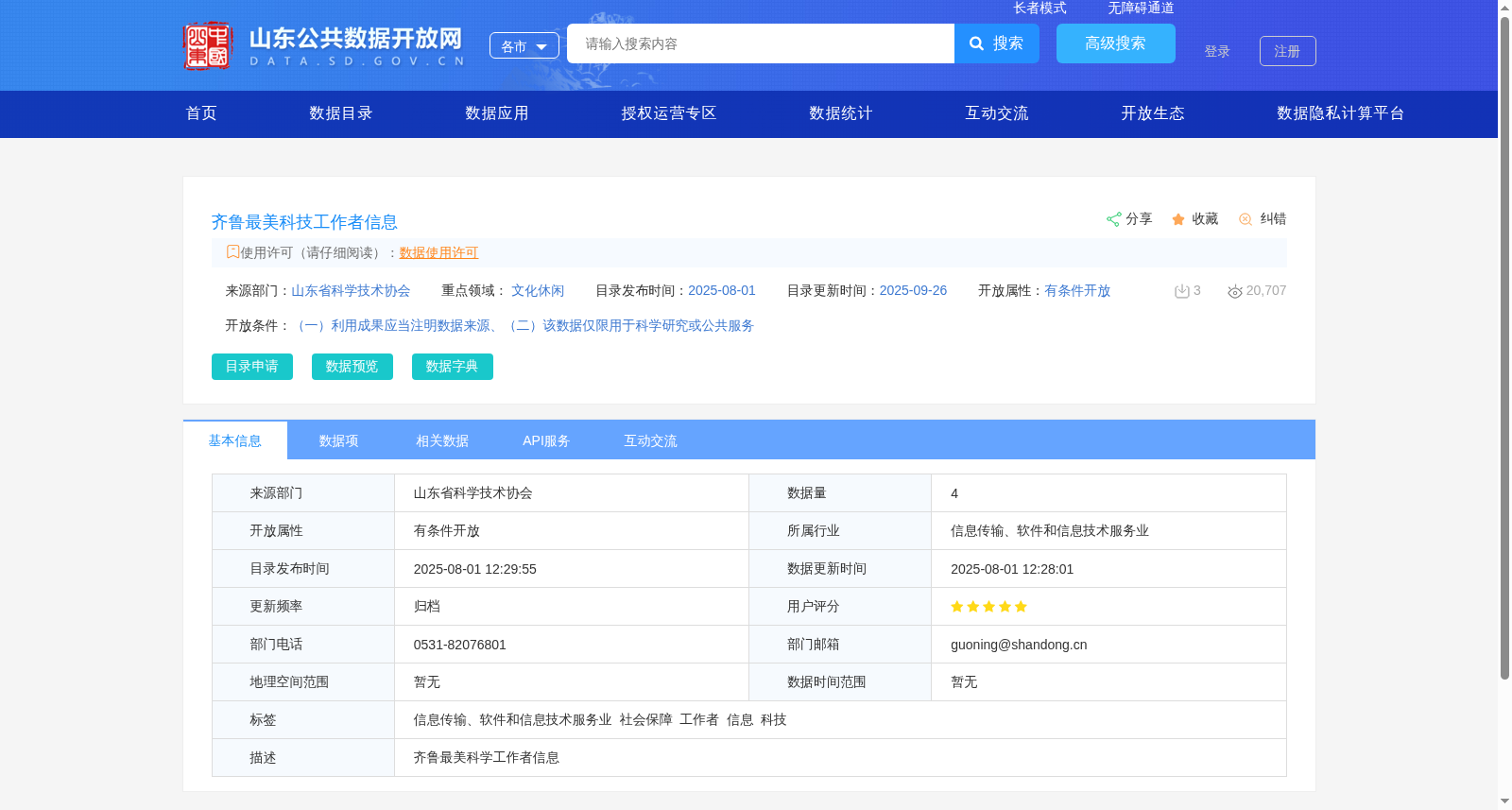The width and height of the screenshot is (1512, 810).
Task: Switch to the 相关数据 tab
Action: 443,440
